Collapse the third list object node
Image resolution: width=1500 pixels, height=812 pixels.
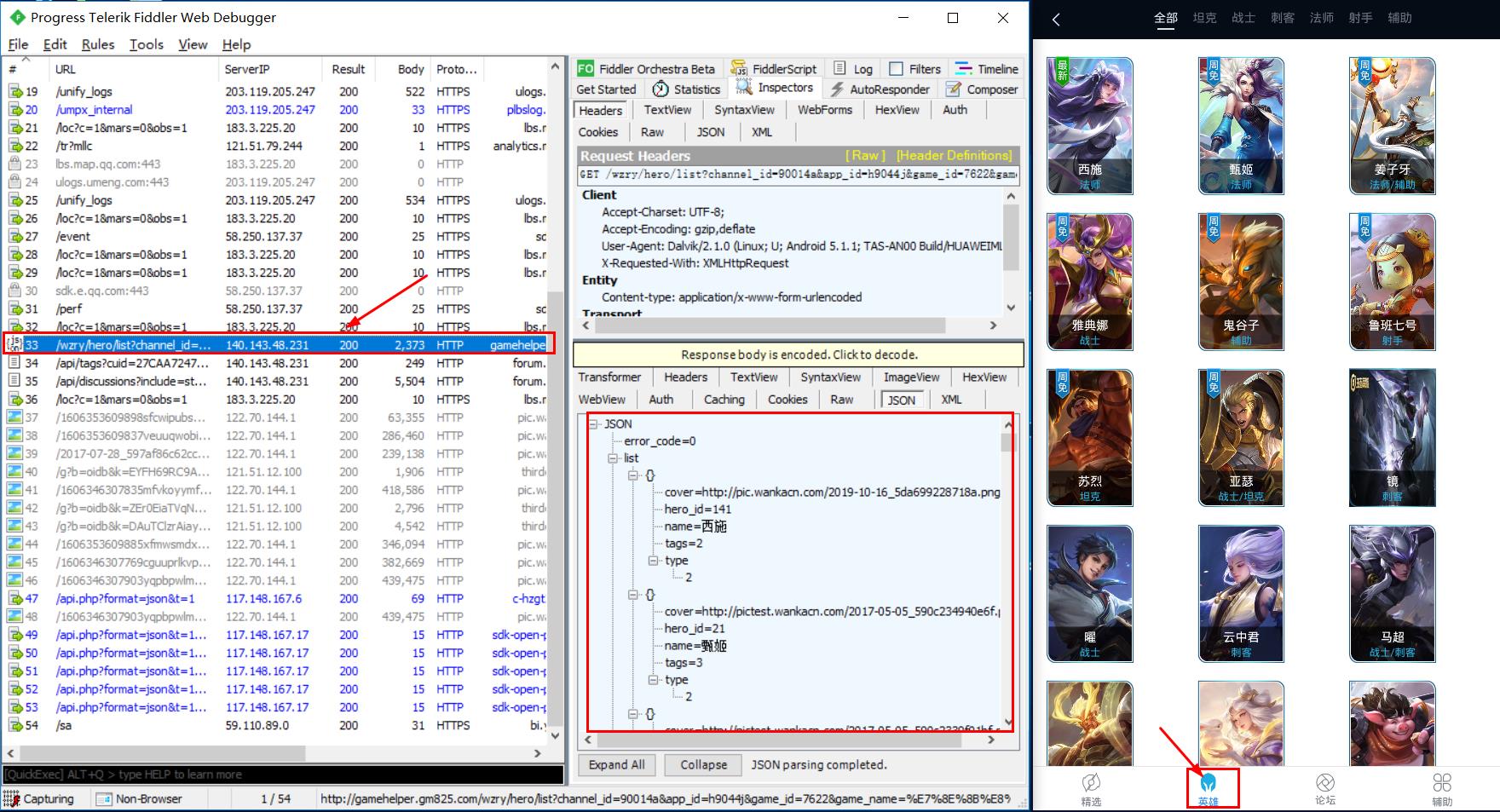click(633, 714)
